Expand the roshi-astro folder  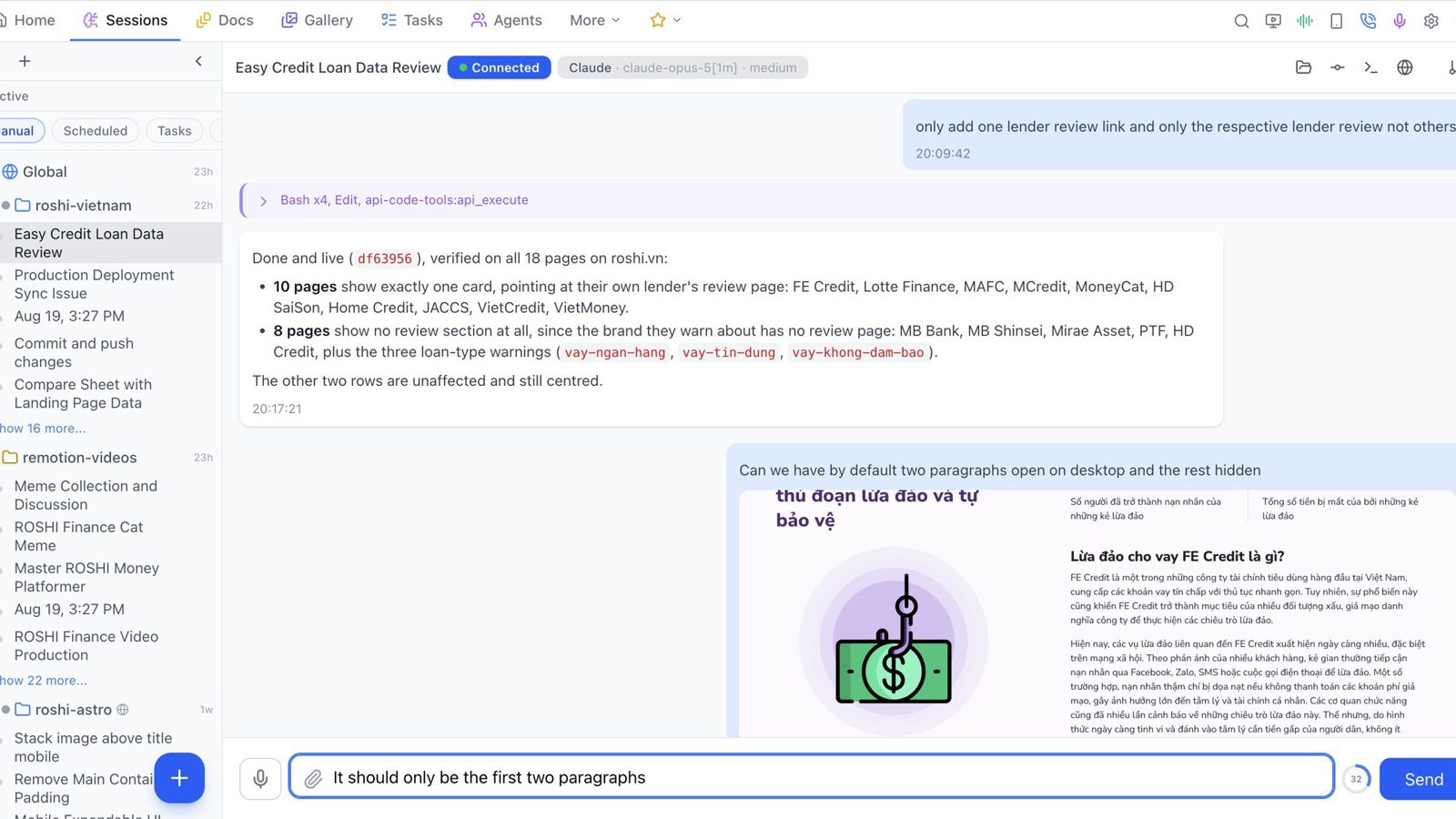click(x=73, y=710)
